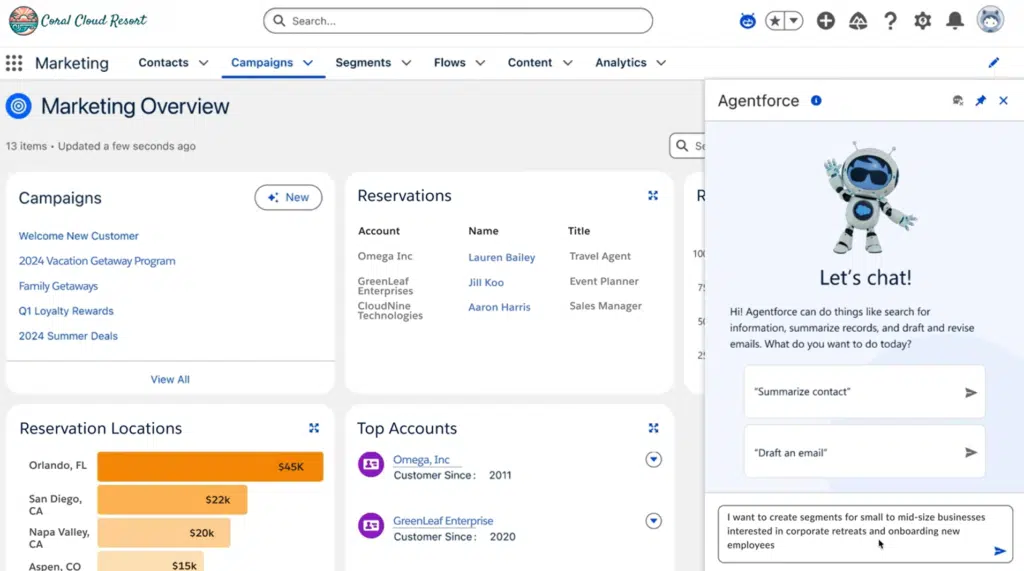The image size is (1024, 571).
Task: Open the favorites list dropdown arrow
Action: click(793, 21)
